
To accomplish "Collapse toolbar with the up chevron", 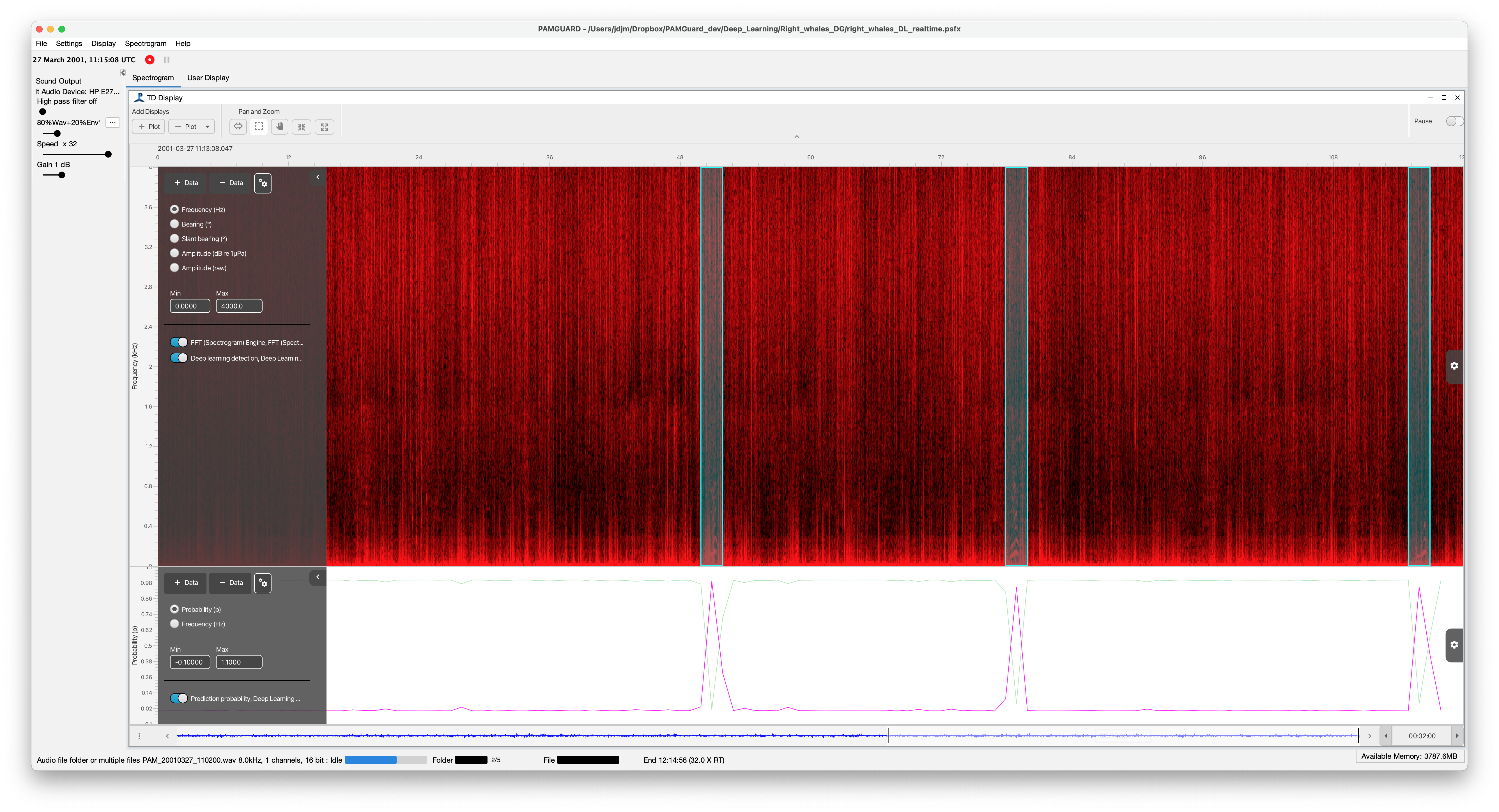I will (797, 137).
